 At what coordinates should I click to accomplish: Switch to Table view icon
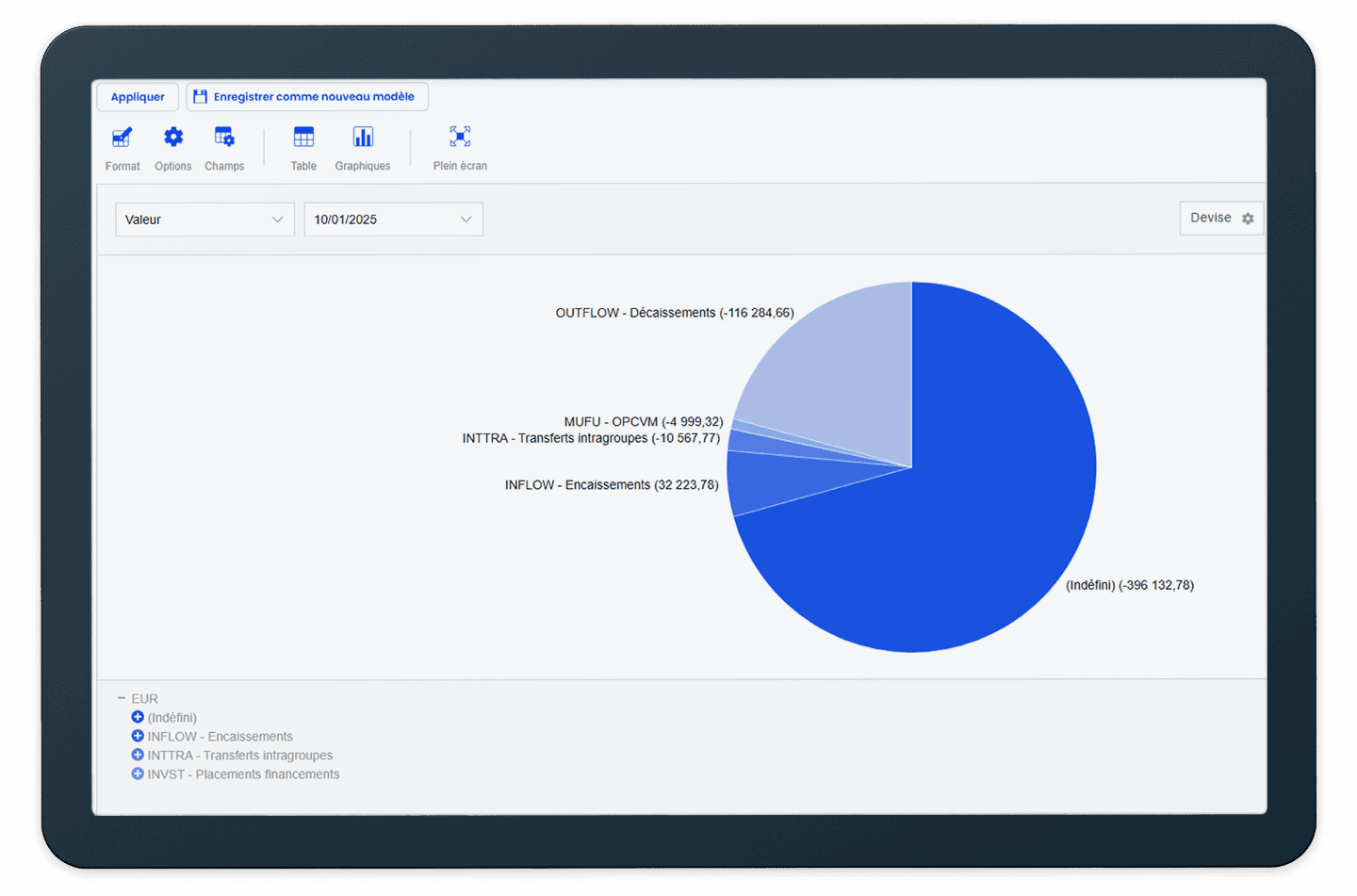[303, 138]
